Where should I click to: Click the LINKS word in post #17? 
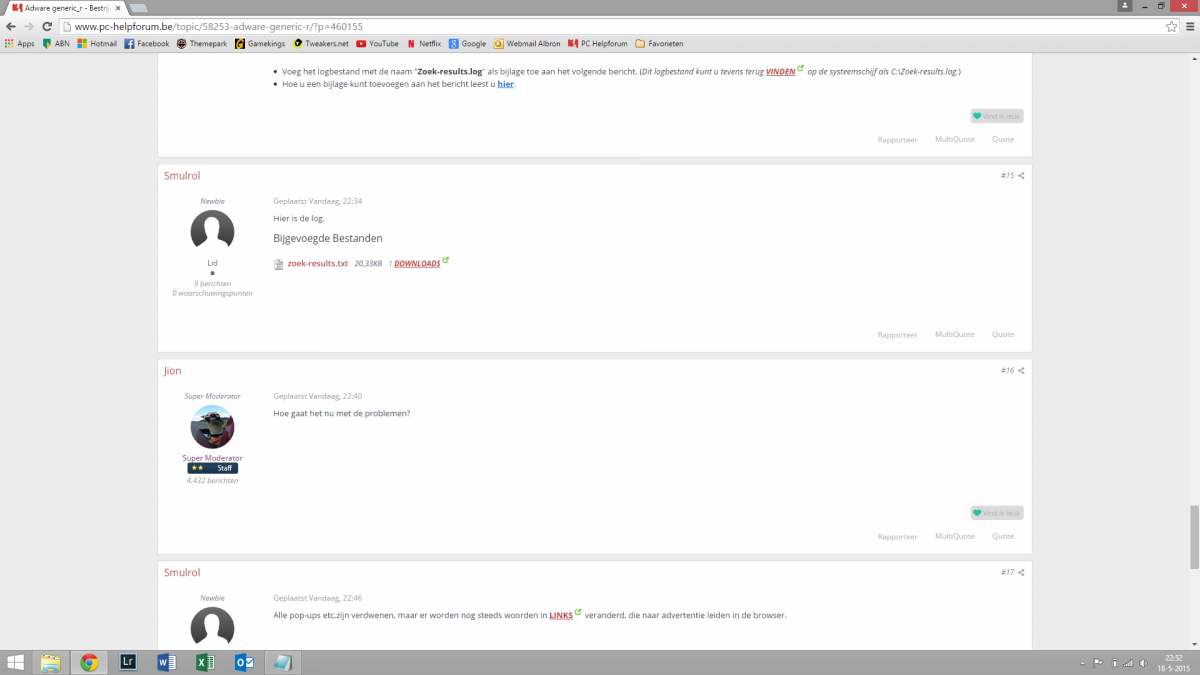coord(561,616)
